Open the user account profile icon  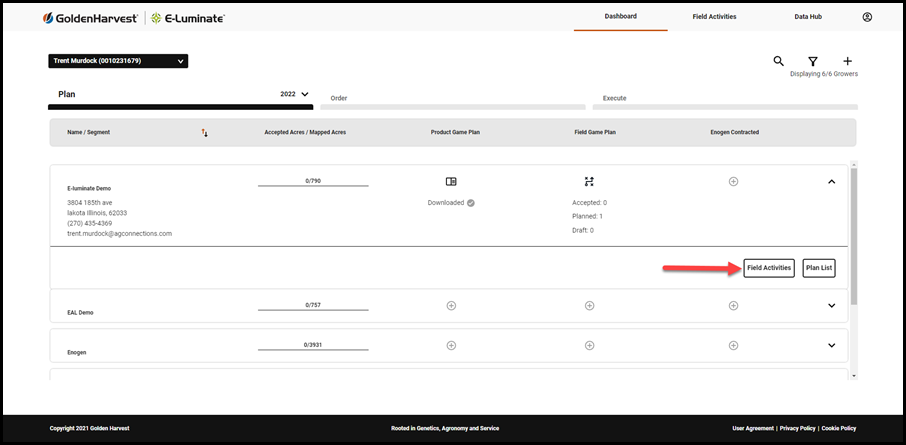(x=867, y=17)
